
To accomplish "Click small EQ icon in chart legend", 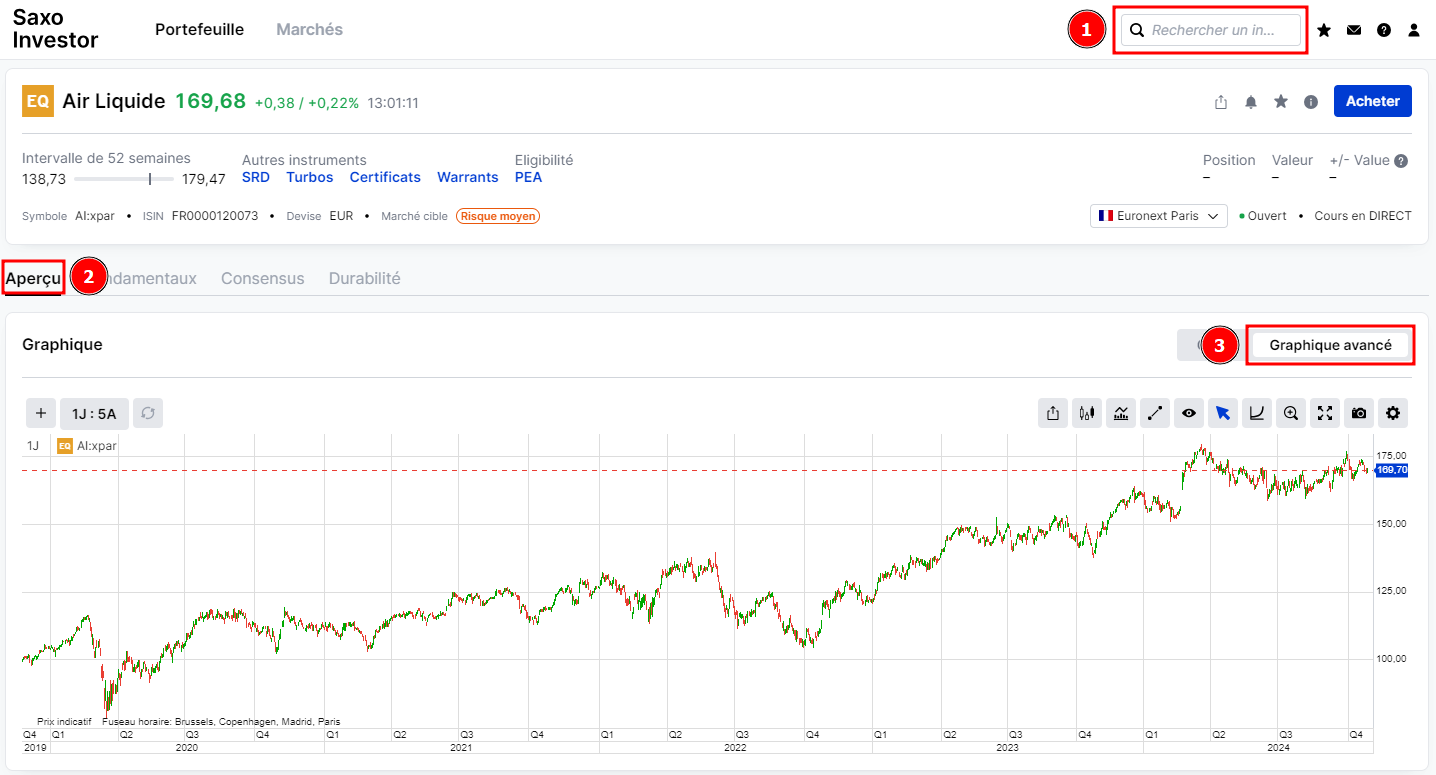I will coord(65,446).
